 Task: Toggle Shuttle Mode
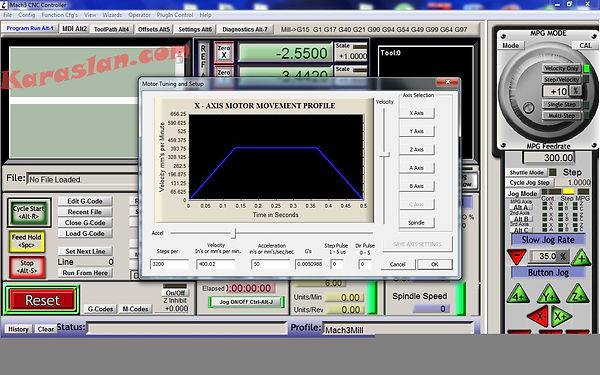point(527,173)
